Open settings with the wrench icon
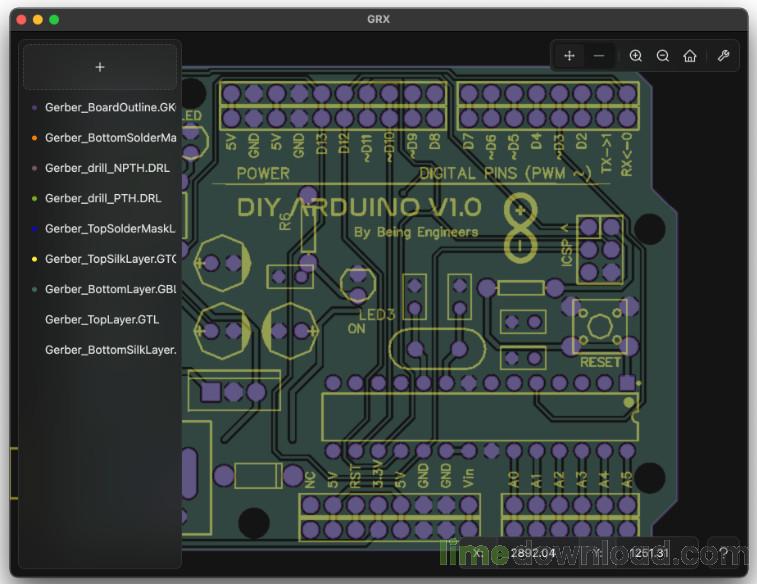Image resolution: width=757 pixels, height=584 pixels. click(723, 56)
